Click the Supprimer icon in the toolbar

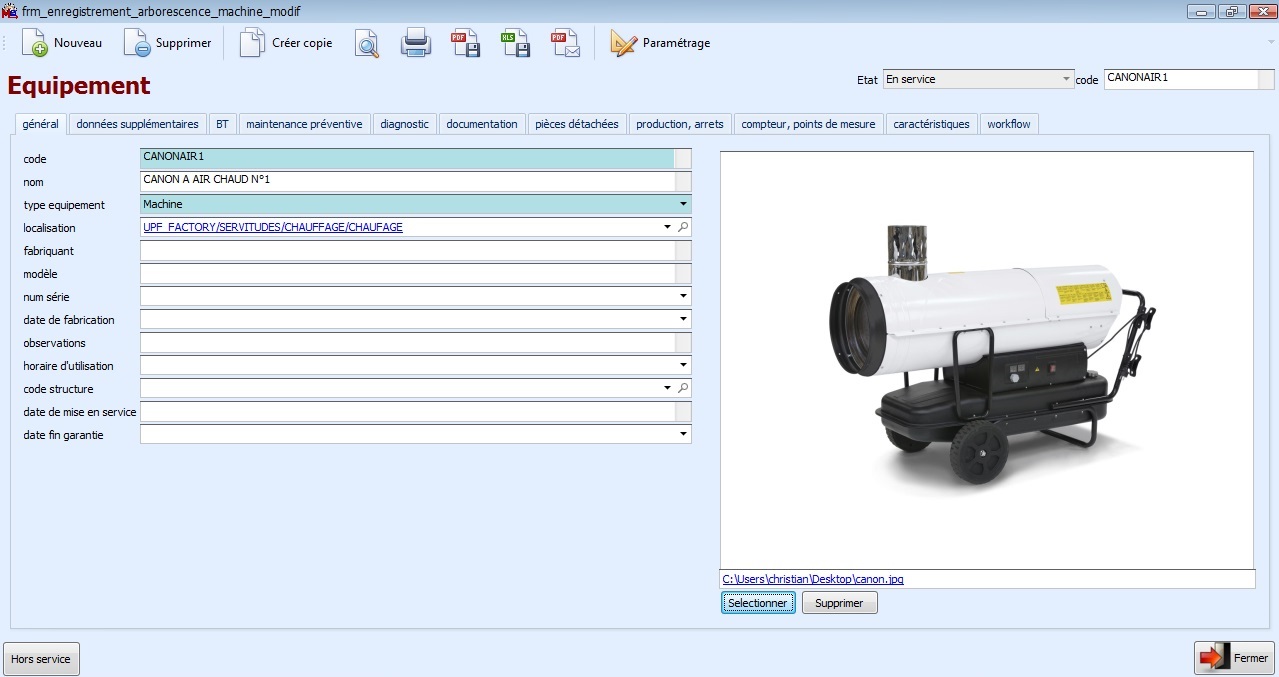tap(138, 44)
